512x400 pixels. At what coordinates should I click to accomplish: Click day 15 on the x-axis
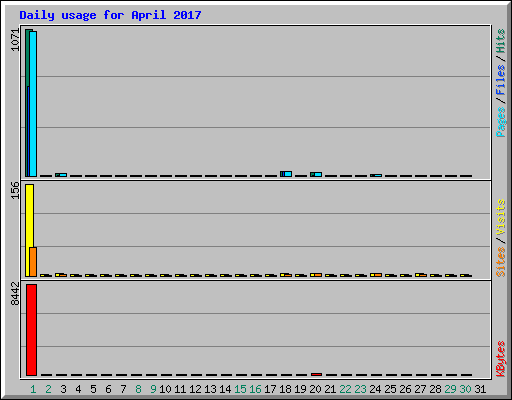240,389
